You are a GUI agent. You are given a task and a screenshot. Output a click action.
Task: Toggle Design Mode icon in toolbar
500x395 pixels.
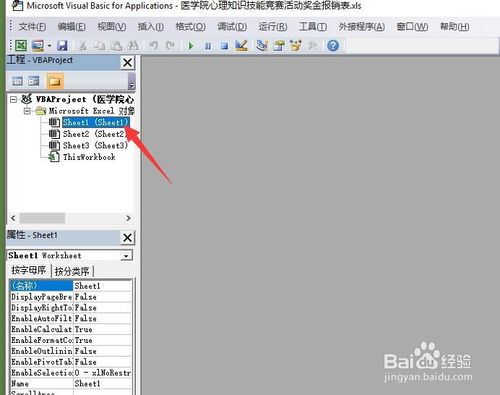pos(241,46)
